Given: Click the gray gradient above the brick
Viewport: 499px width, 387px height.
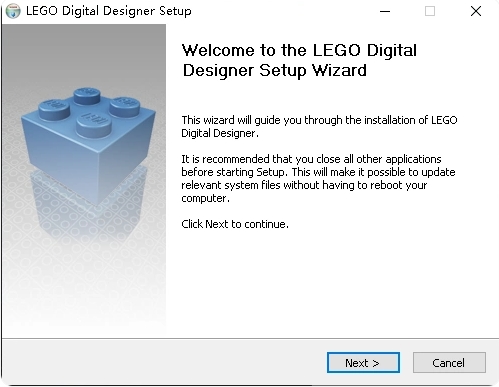Looking at the screenshot, I should [83, 53].
